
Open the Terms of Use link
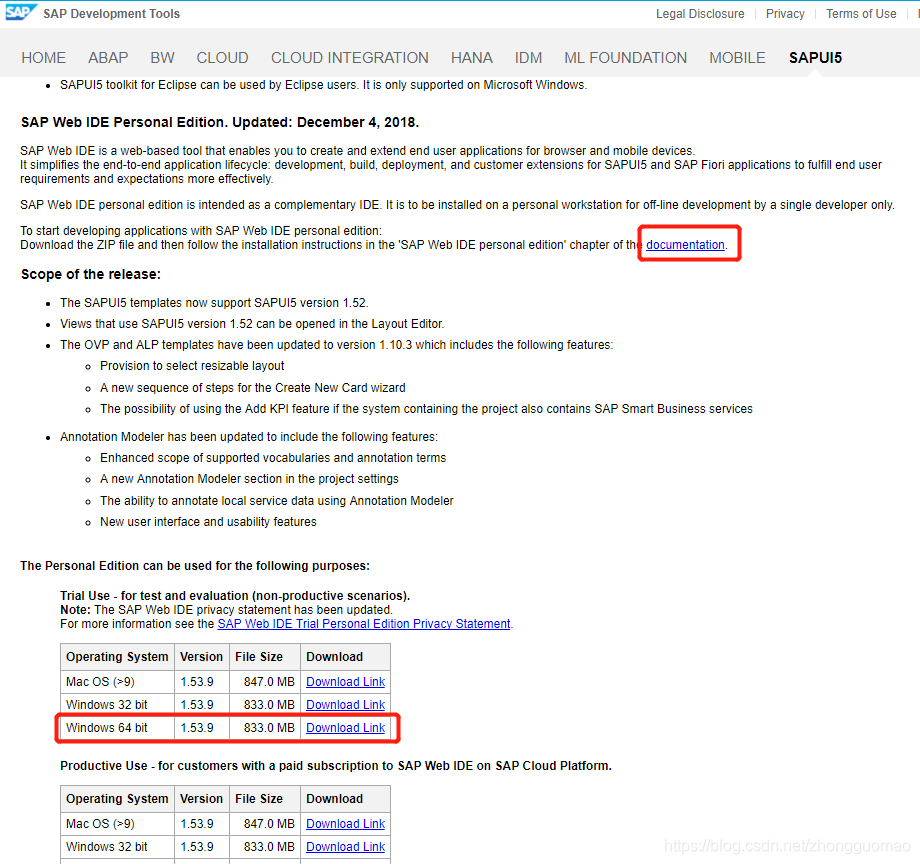[861, 13]
